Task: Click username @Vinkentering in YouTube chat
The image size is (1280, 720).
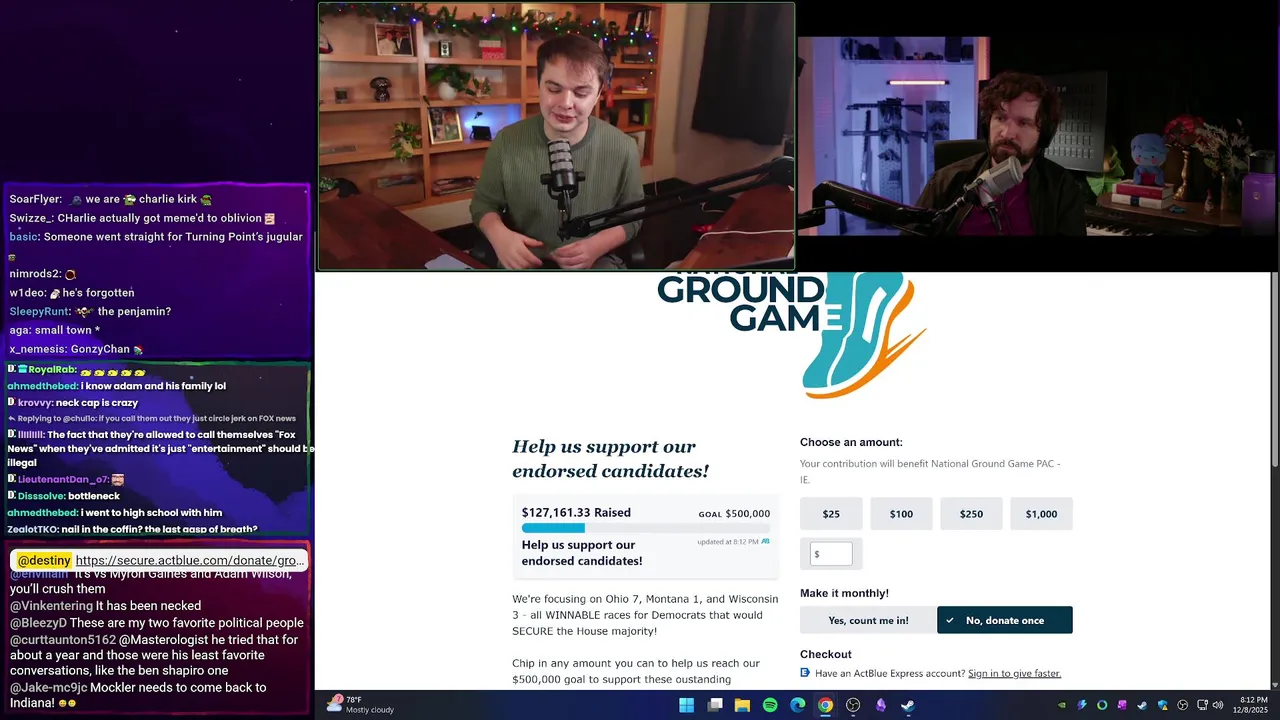Action: [51, 606]
